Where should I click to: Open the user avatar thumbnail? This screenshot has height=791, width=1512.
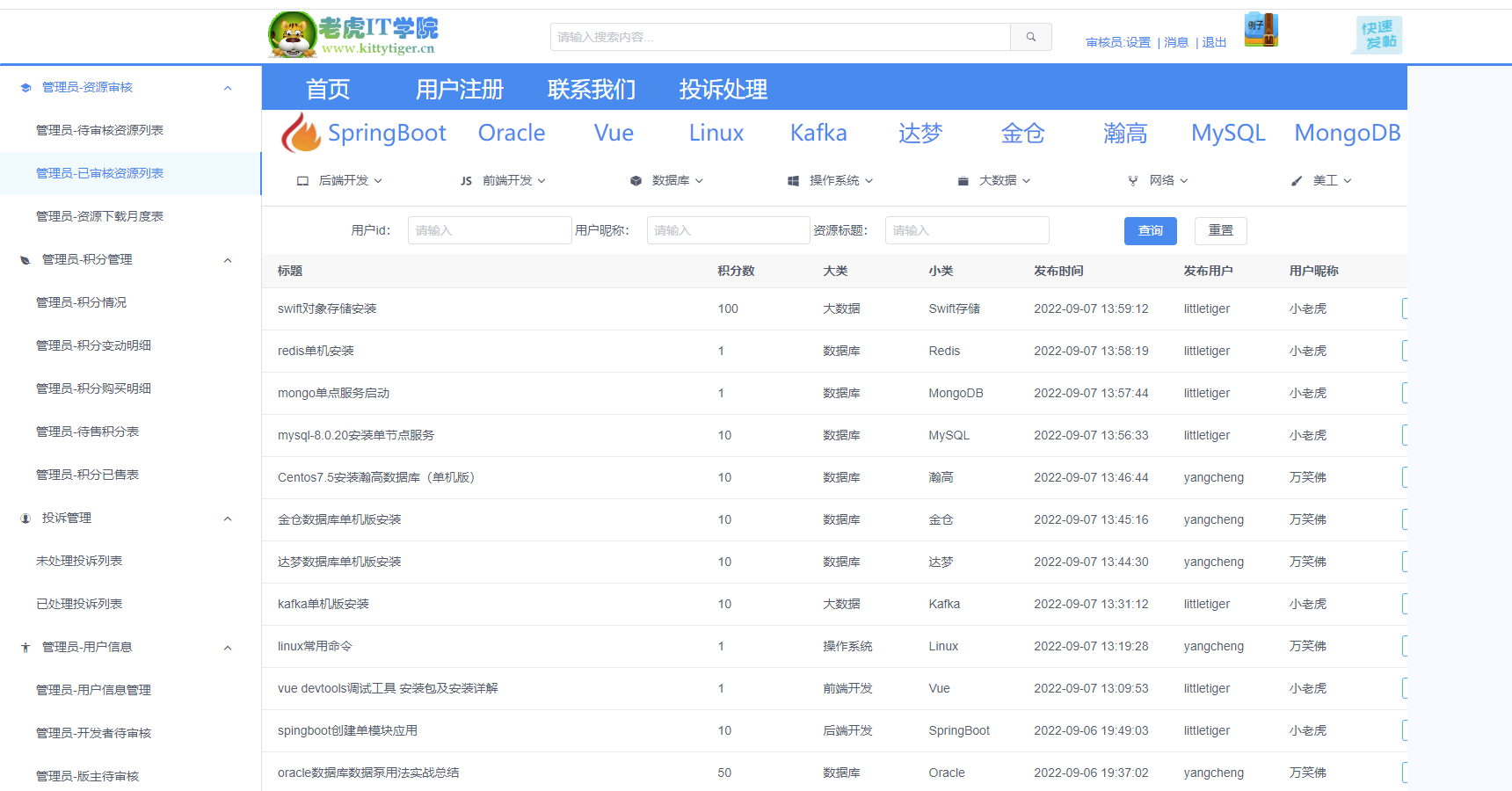click(x=1261, y=30)
